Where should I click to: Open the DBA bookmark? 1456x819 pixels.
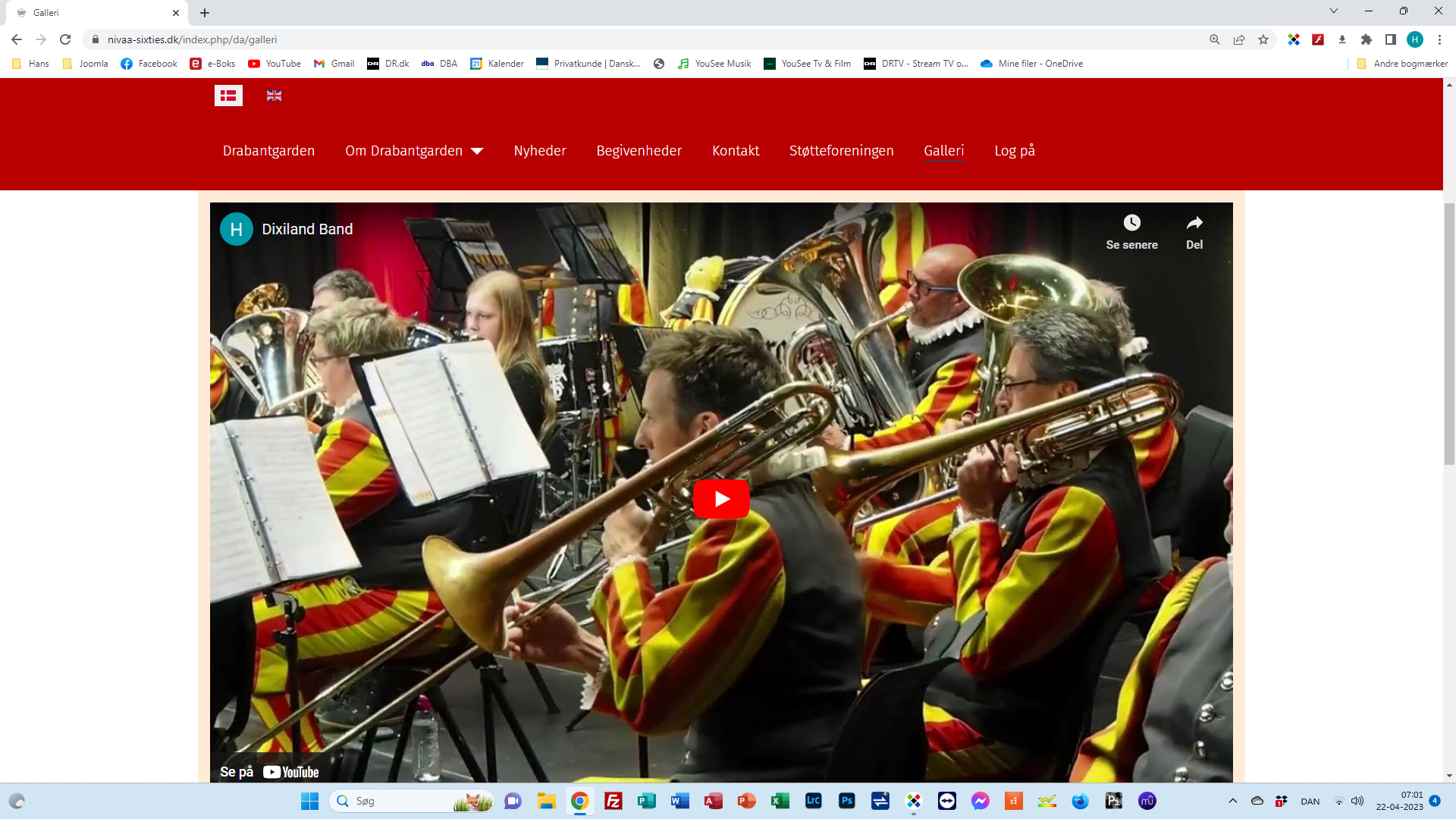(440, 64)
